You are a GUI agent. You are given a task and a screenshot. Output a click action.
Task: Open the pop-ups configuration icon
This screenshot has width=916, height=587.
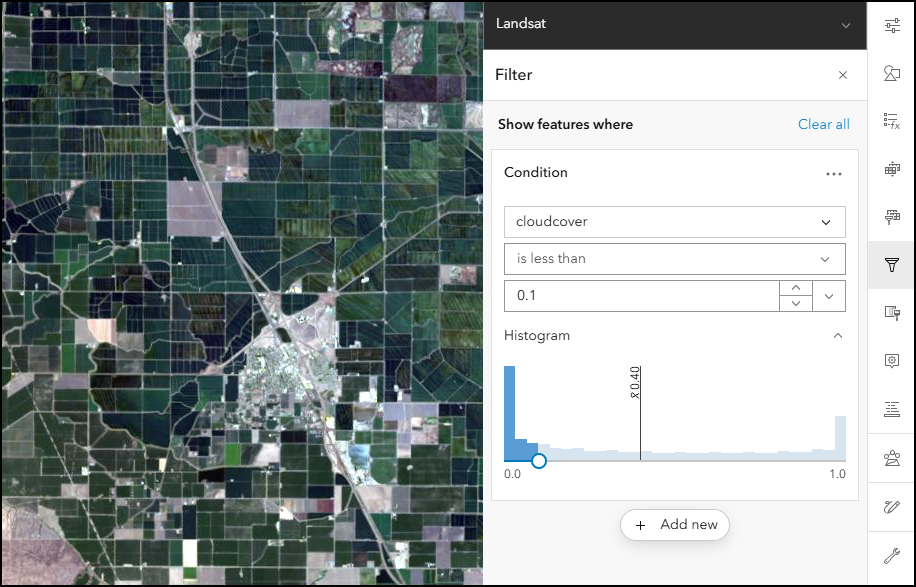click(890, 360)
